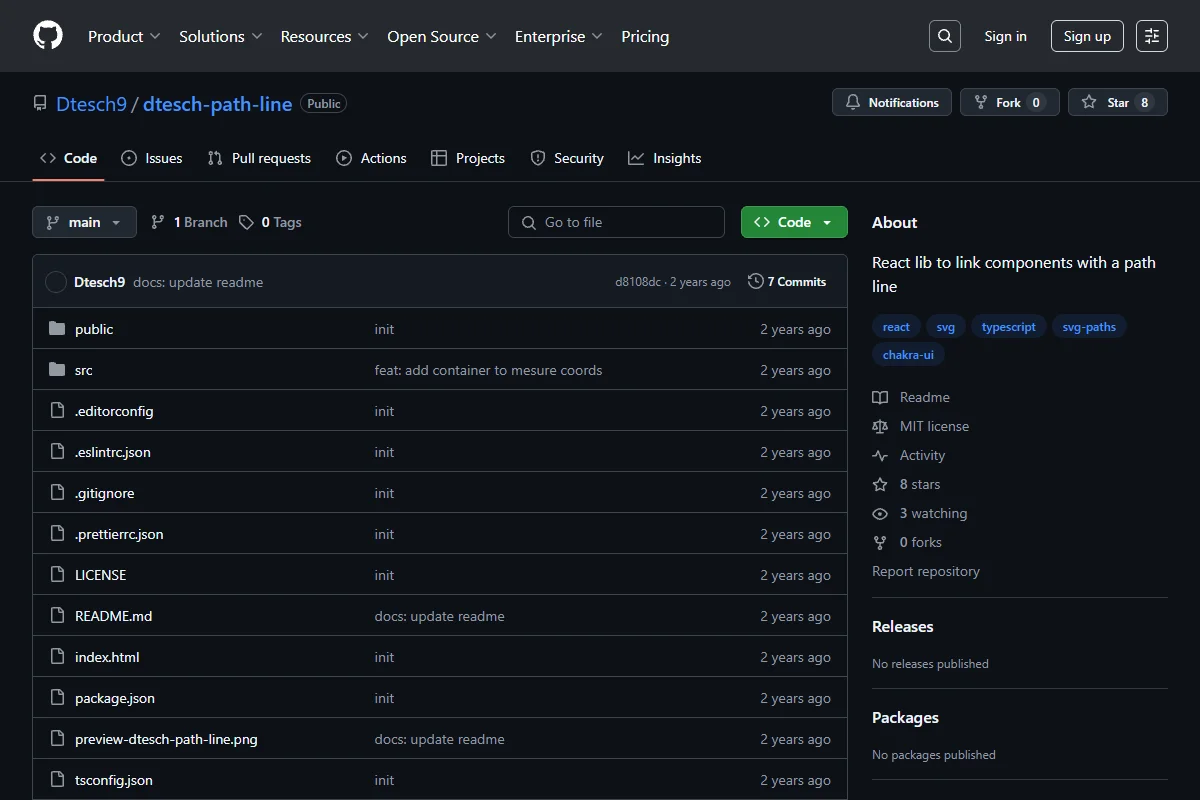Click the src folder icon
Image resolution: width=1200 pixels, height=800 pixels.
57,370
